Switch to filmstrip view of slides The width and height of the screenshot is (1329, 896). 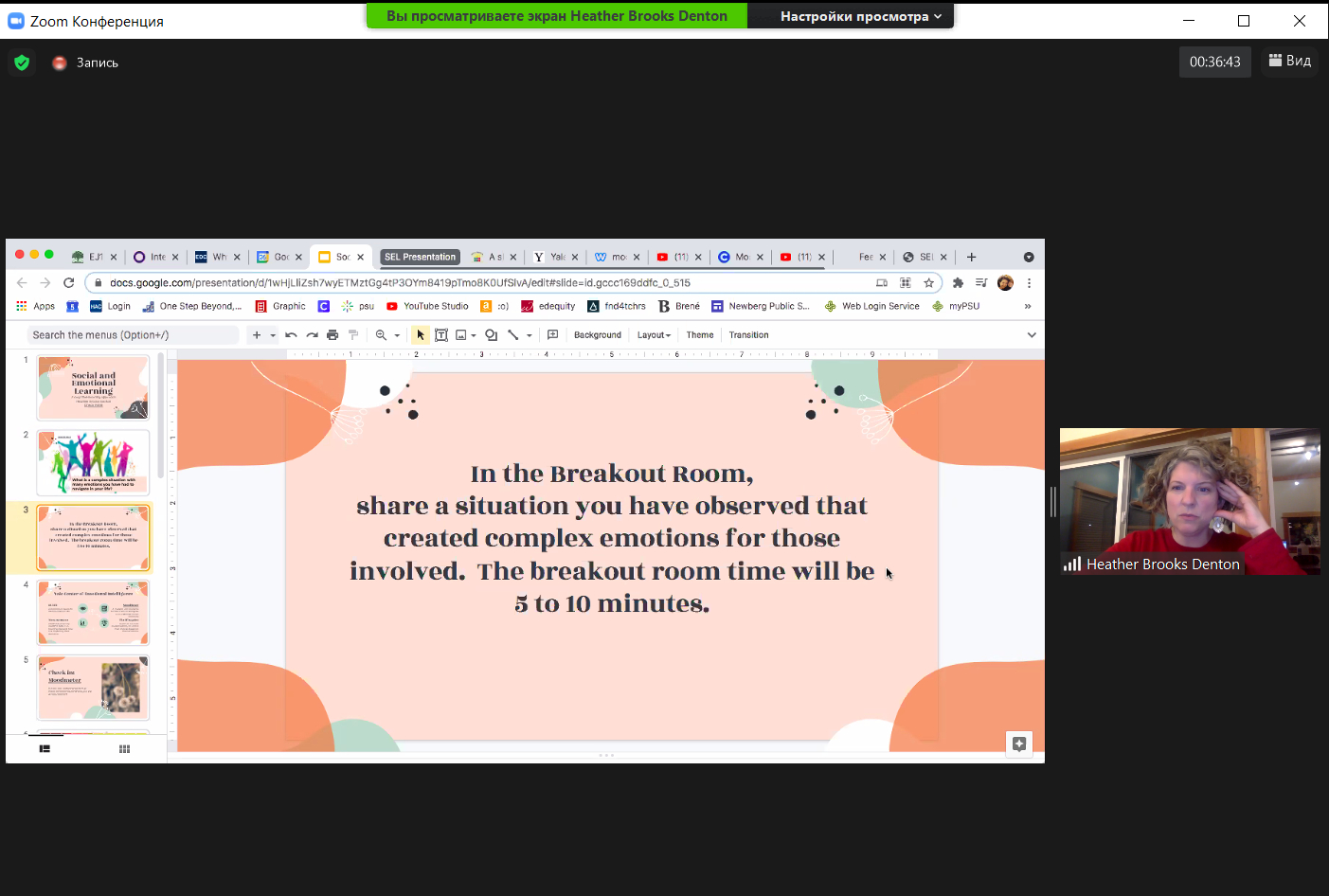(45, 749)
